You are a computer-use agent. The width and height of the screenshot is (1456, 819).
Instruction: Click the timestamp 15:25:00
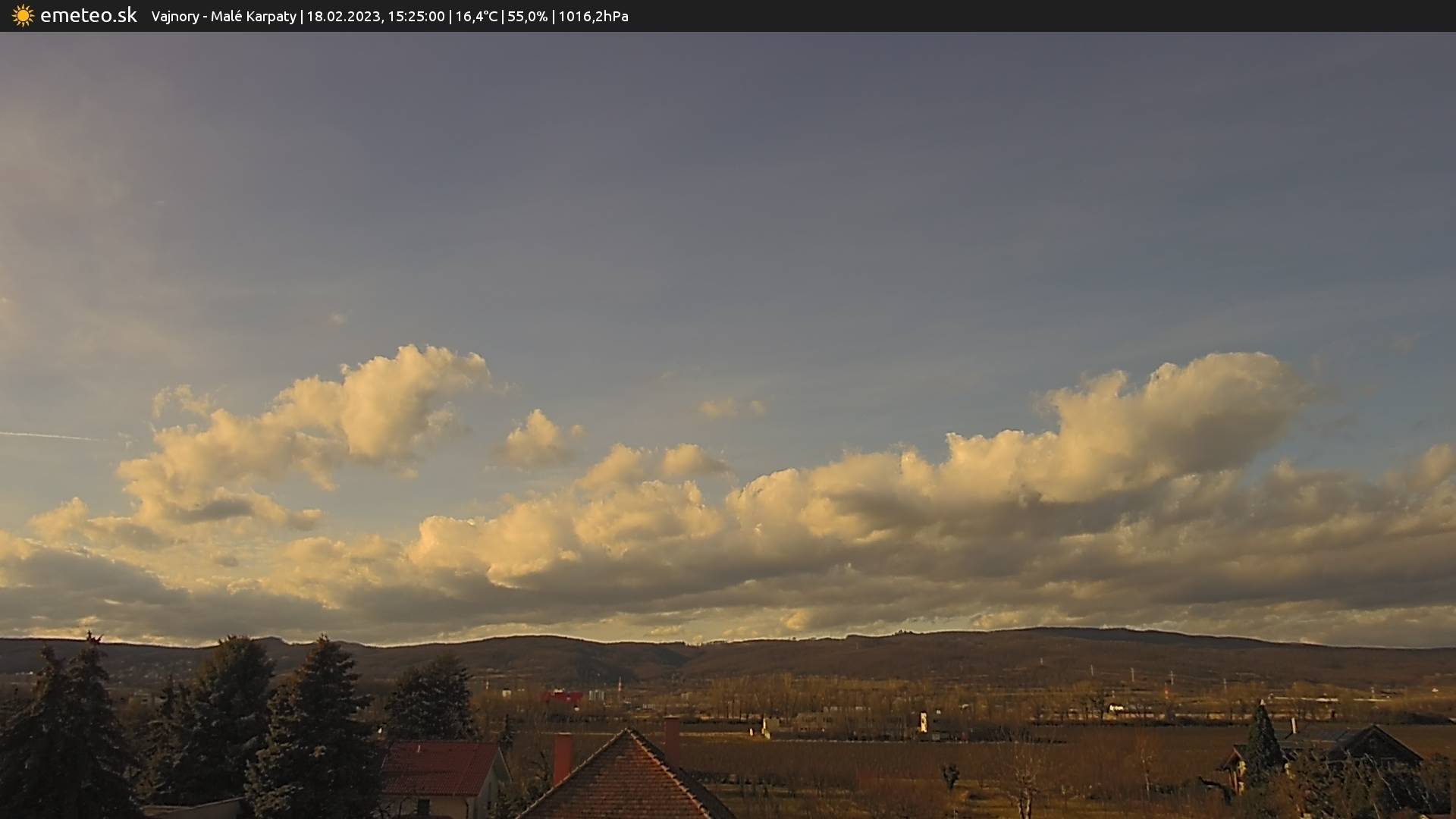[x=416, y=17]
